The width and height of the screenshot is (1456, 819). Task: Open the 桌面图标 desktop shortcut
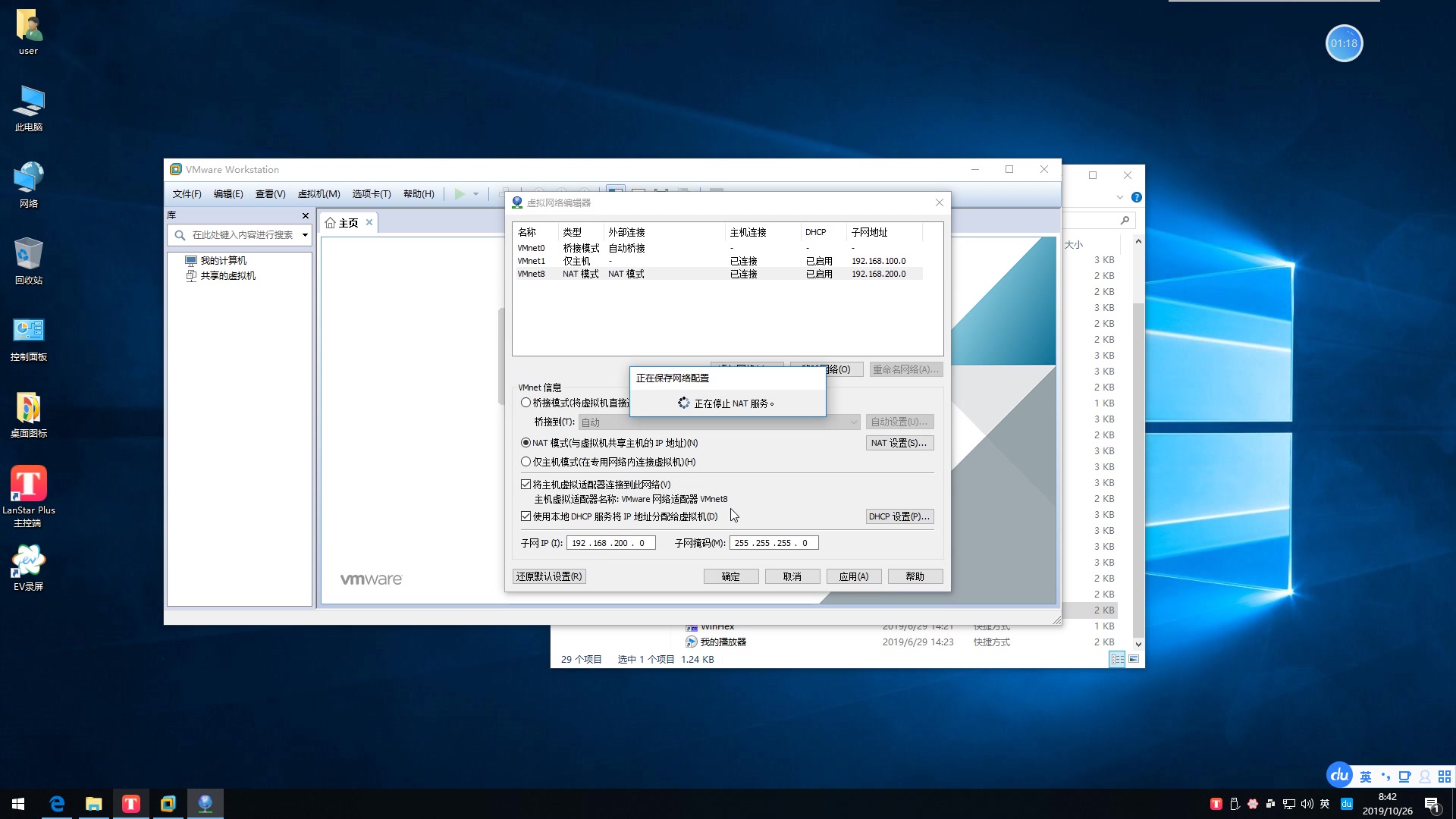pos(29,415)
